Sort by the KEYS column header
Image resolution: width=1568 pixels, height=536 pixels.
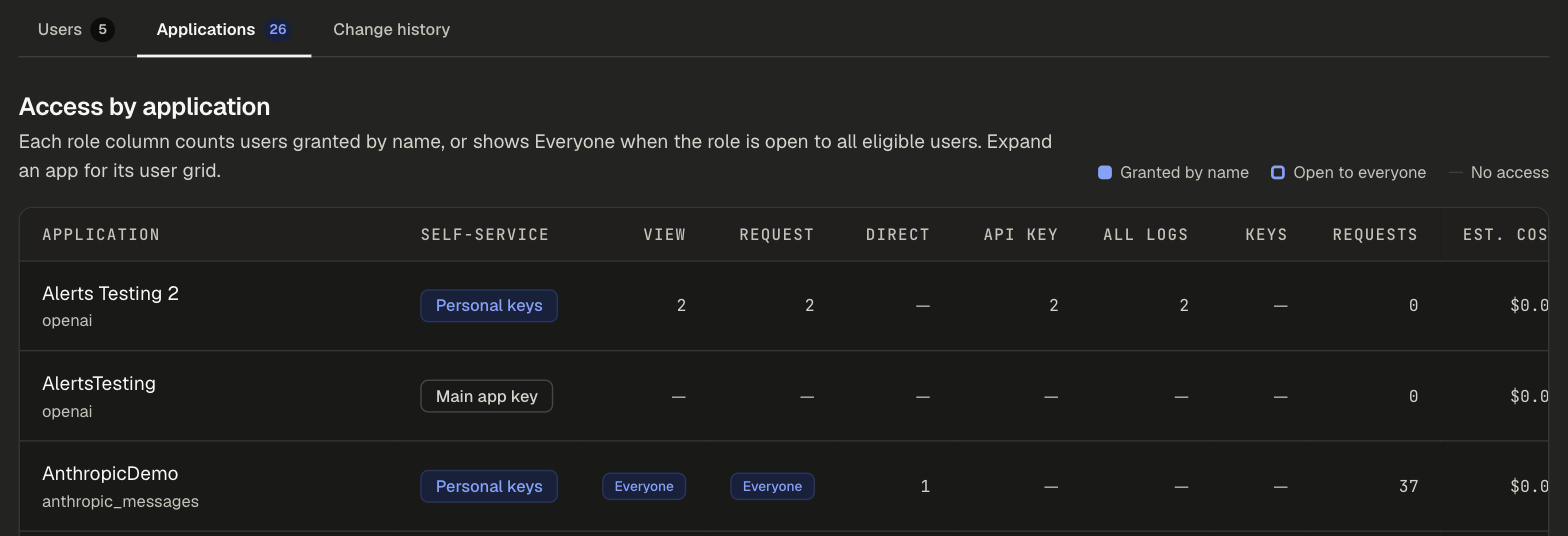(1266, 234)
